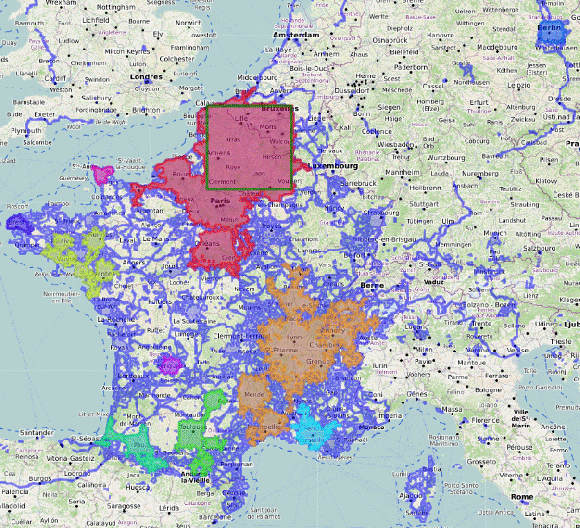Screen dimensions: 580x528
Task: Click the Leipzig label
Action: (519, 85)
